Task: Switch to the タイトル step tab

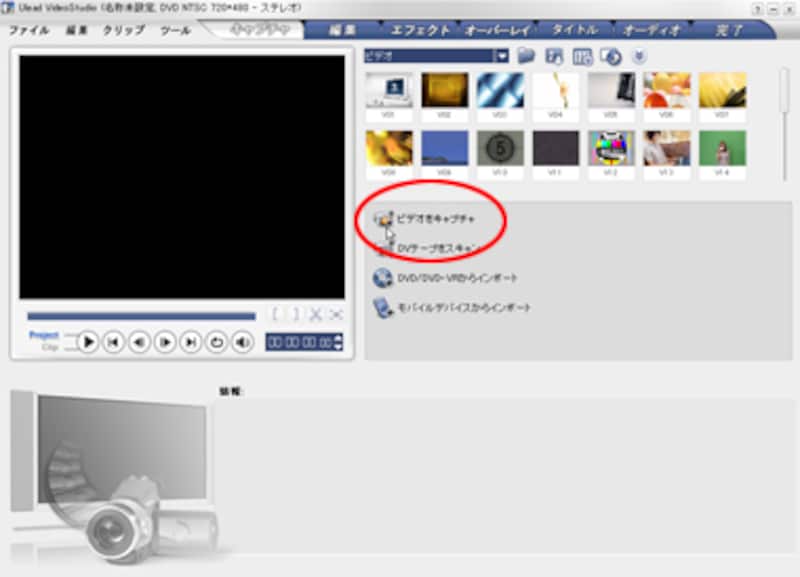Action: click(x=575, y=30)
